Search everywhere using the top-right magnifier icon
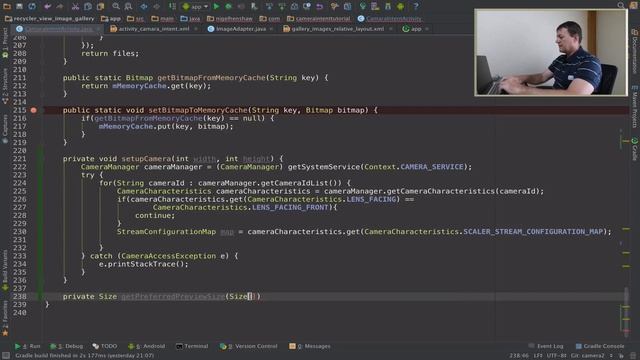This screenshot has width=640, height=360. (621, 5)
